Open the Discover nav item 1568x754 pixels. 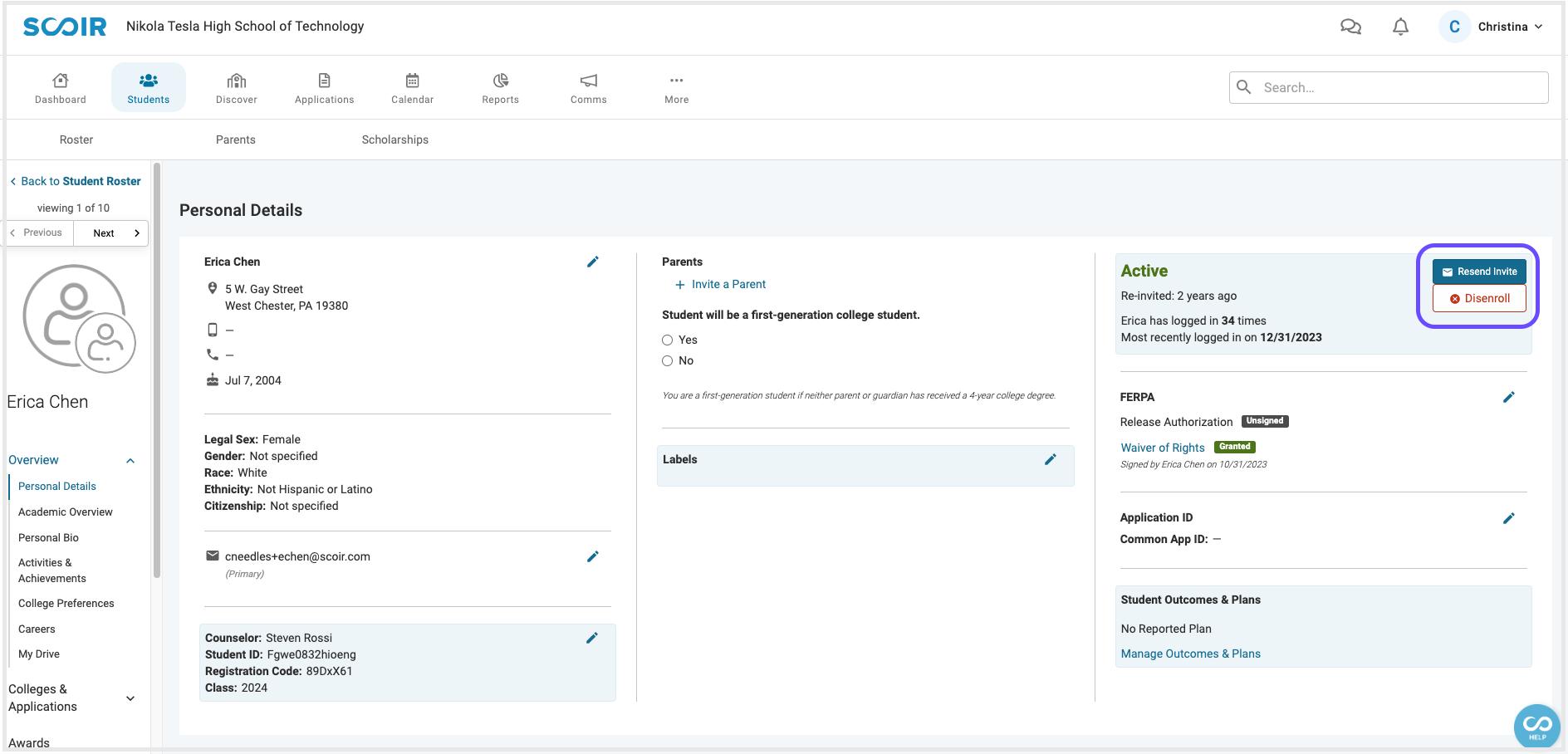pyautogui.click(x=237, y=88)
